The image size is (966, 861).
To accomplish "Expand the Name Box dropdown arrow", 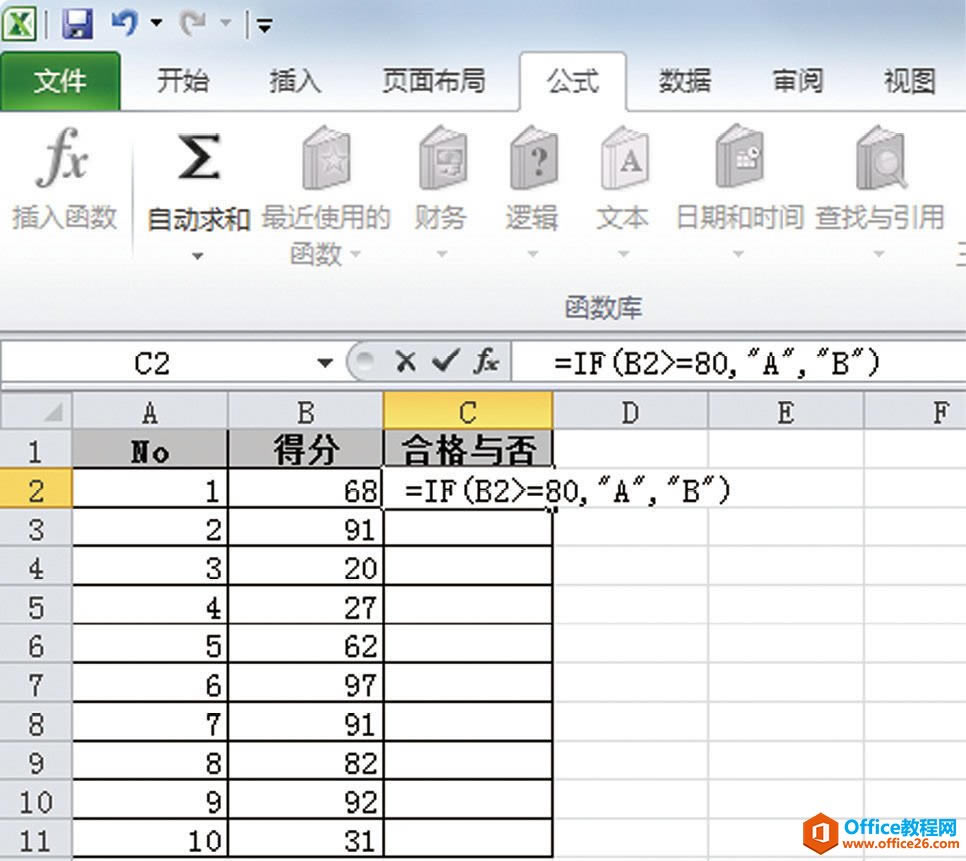I will (x=325, y=363).
